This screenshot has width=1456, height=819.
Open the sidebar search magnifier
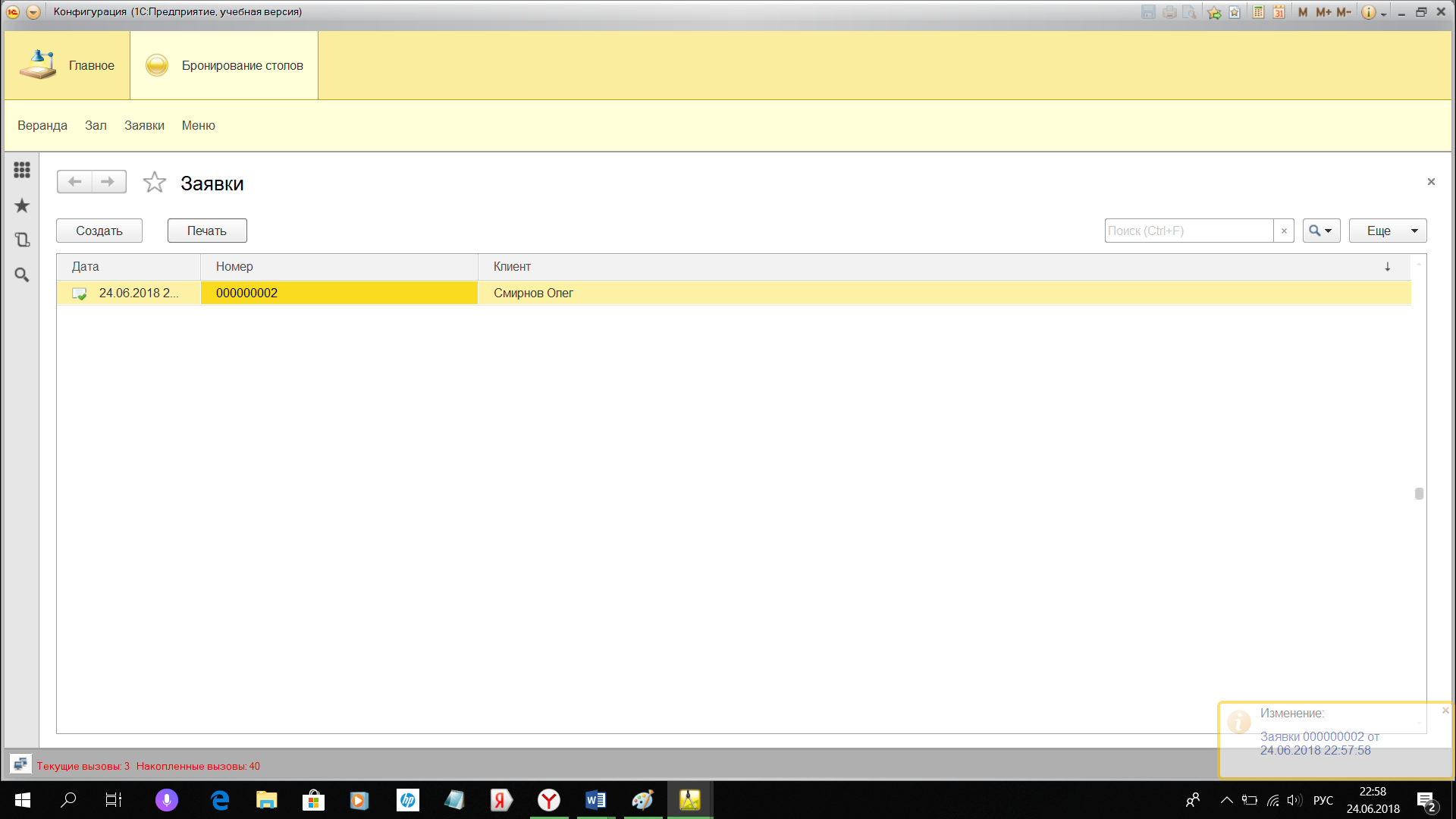pos(22,275)
